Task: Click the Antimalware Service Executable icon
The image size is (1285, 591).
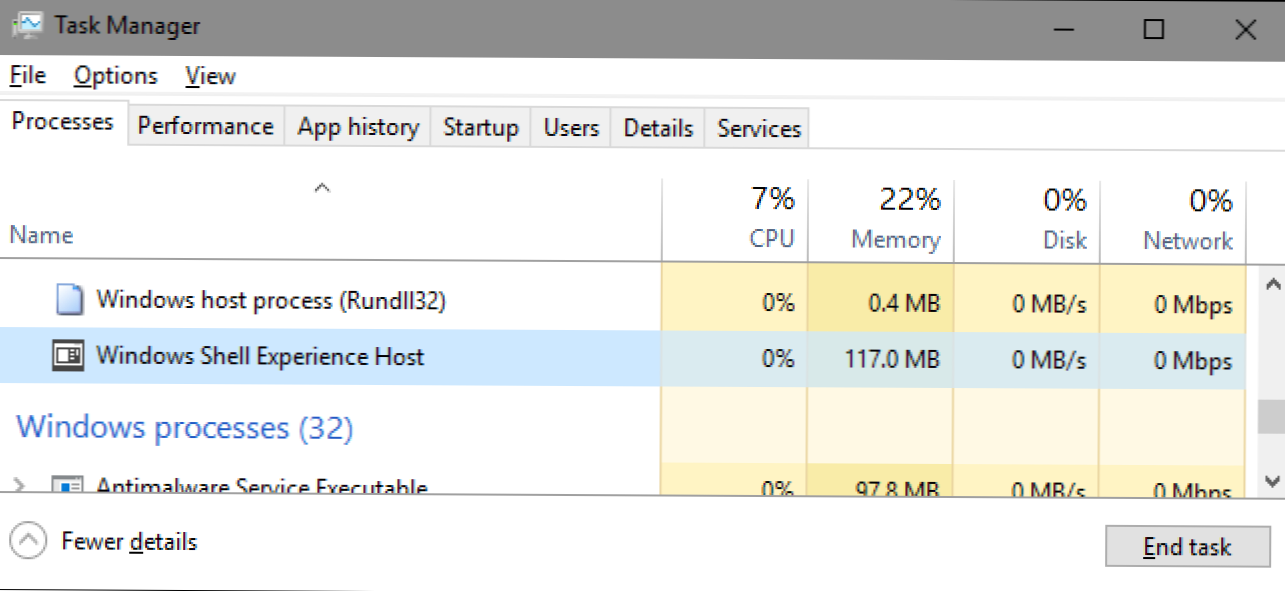Action: (68, 487)
